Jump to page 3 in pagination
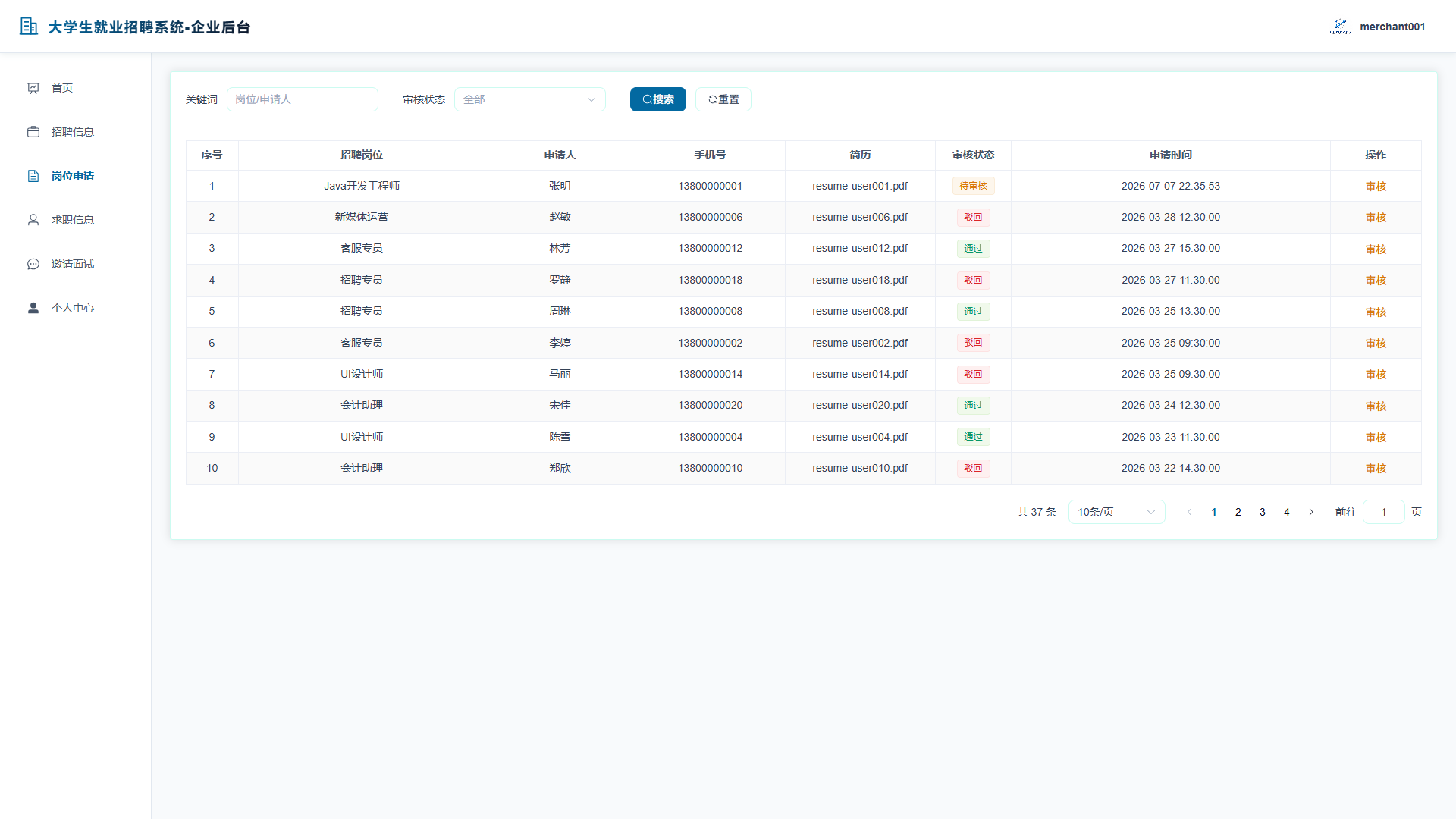1456x819 pixels. pyautogui.click(x=1263, y=512)
